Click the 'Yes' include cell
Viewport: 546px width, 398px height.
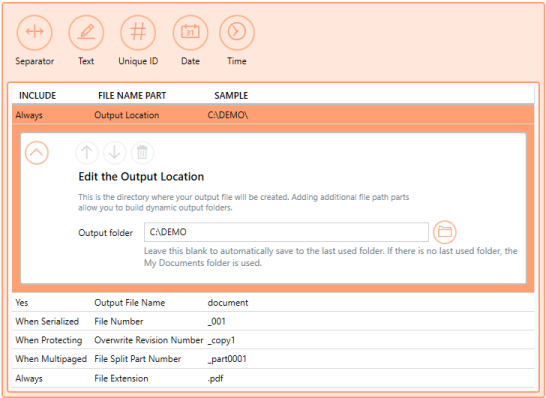tap(22, 303)
